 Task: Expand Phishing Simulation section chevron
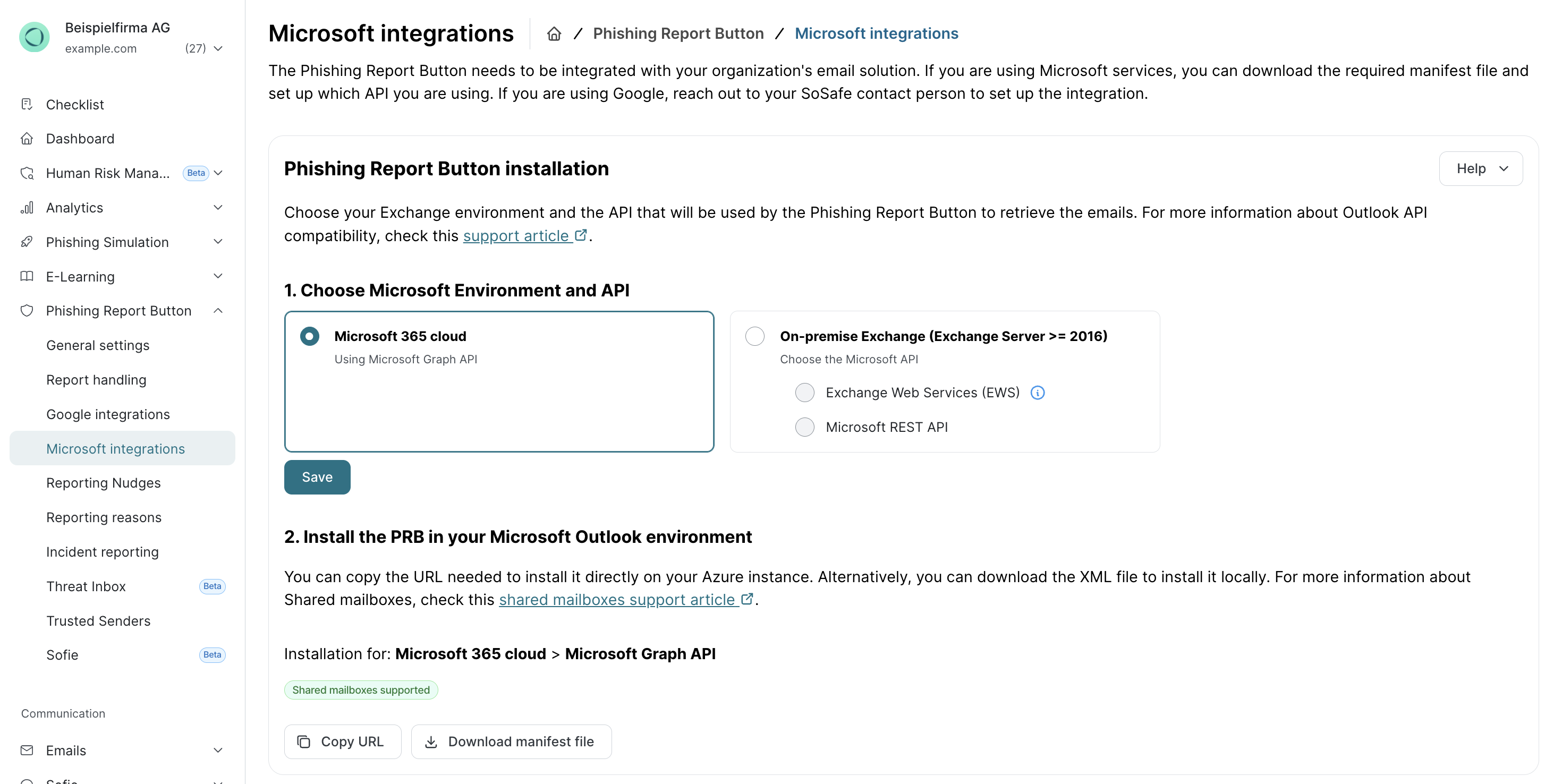click(x=218, y=242)
